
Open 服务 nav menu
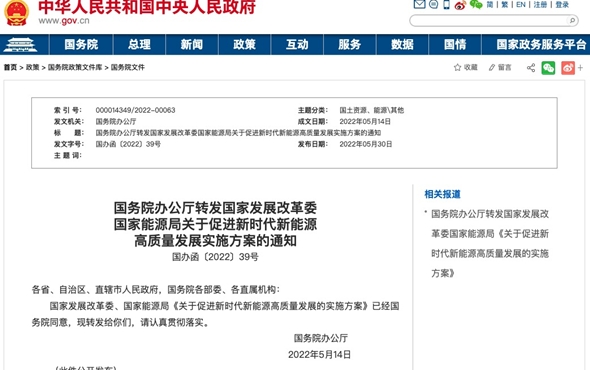[x=350, y=44]
